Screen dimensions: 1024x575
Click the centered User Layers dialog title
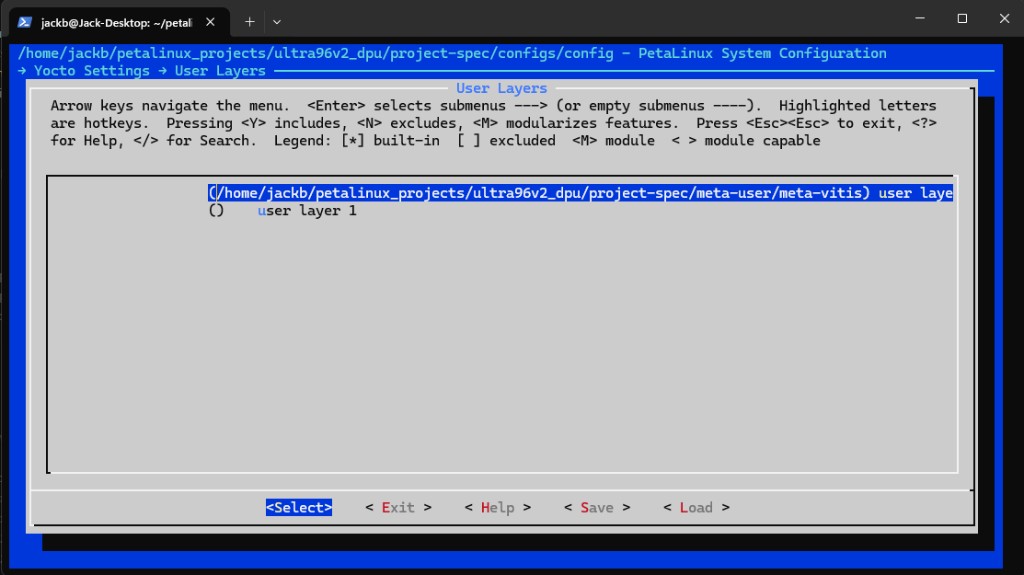pos(501,89)
